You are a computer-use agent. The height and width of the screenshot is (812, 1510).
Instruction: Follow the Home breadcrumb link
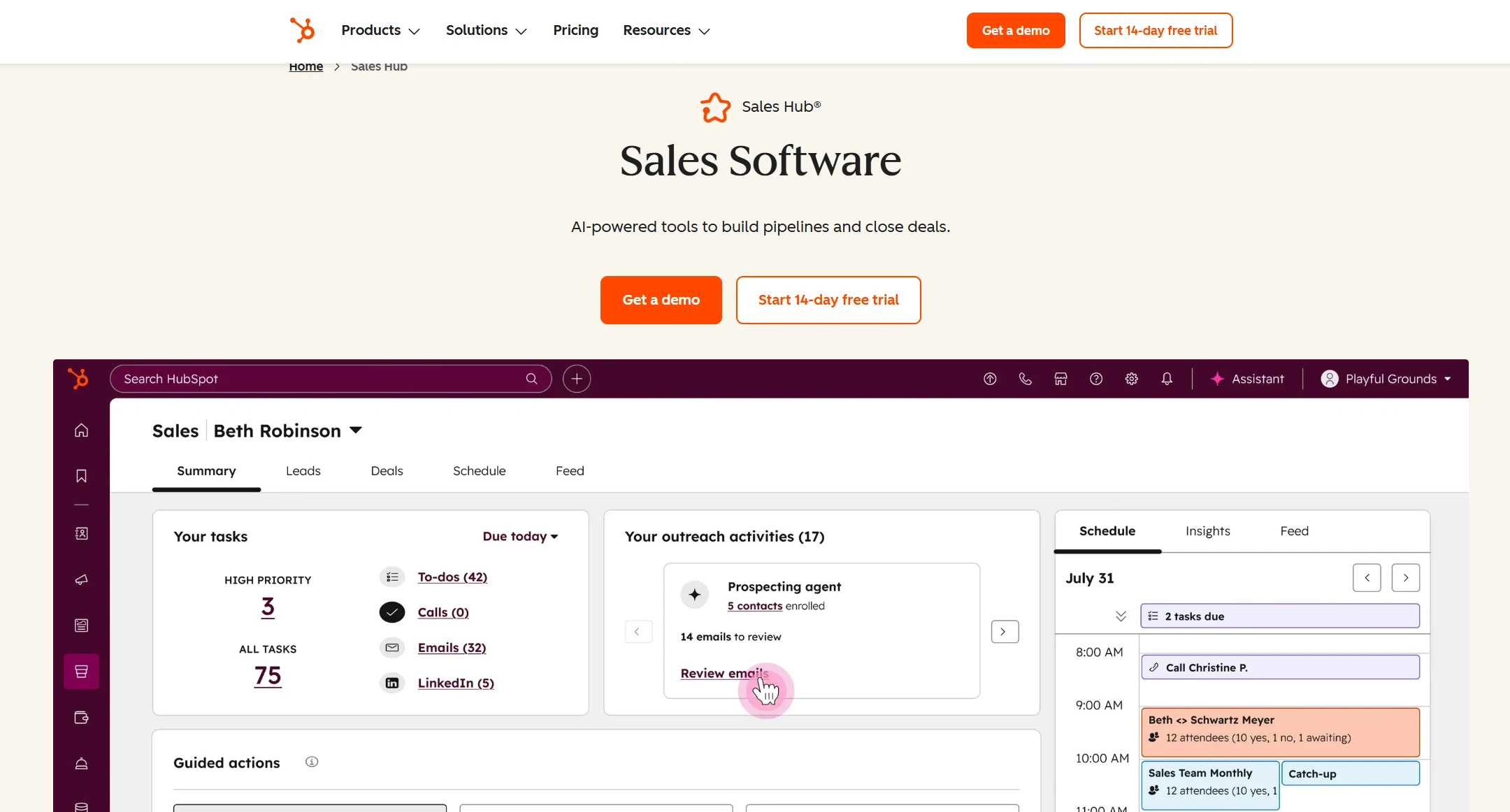click(x=306, y=66)
